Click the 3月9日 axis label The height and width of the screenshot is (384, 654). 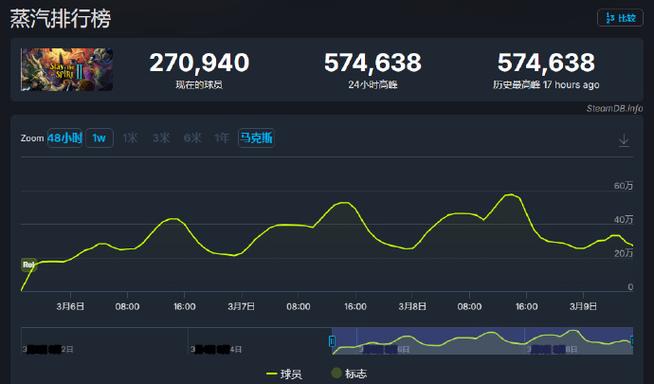point(583,306)
